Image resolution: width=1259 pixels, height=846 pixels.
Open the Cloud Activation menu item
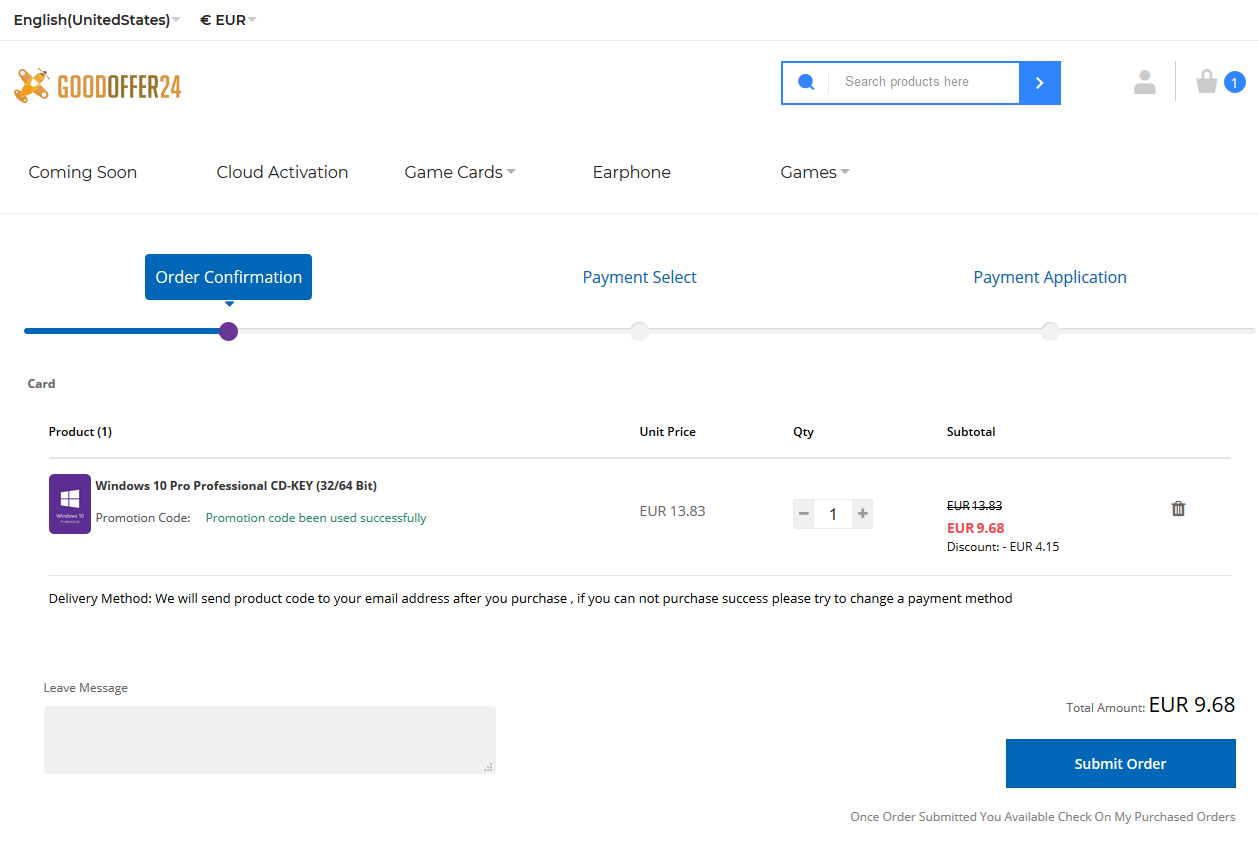pos(282,172)
